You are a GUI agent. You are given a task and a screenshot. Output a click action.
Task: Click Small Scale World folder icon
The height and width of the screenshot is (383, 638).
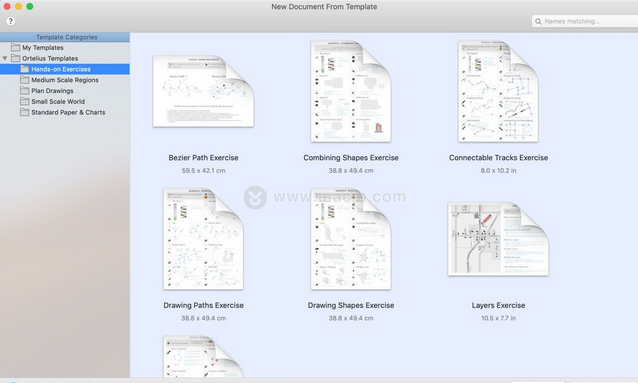(25, 101)
